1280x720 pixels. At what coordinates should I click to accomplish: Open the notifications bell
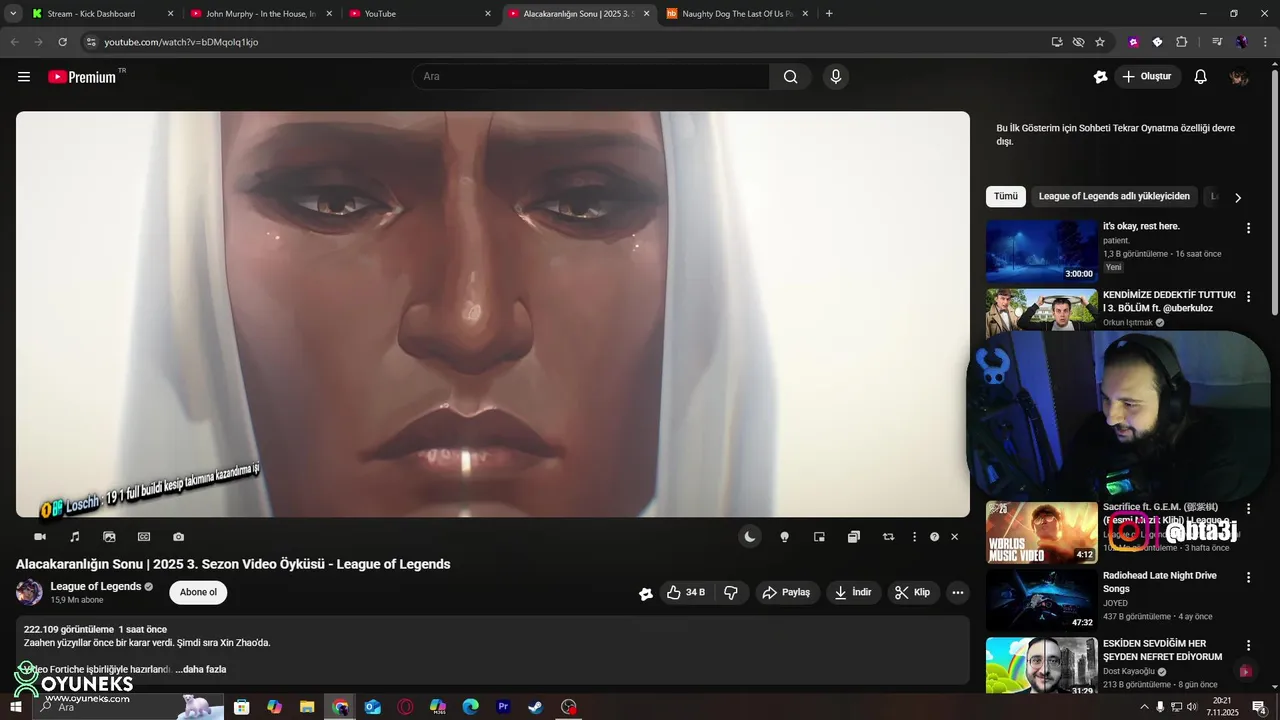click(1201, 77)
